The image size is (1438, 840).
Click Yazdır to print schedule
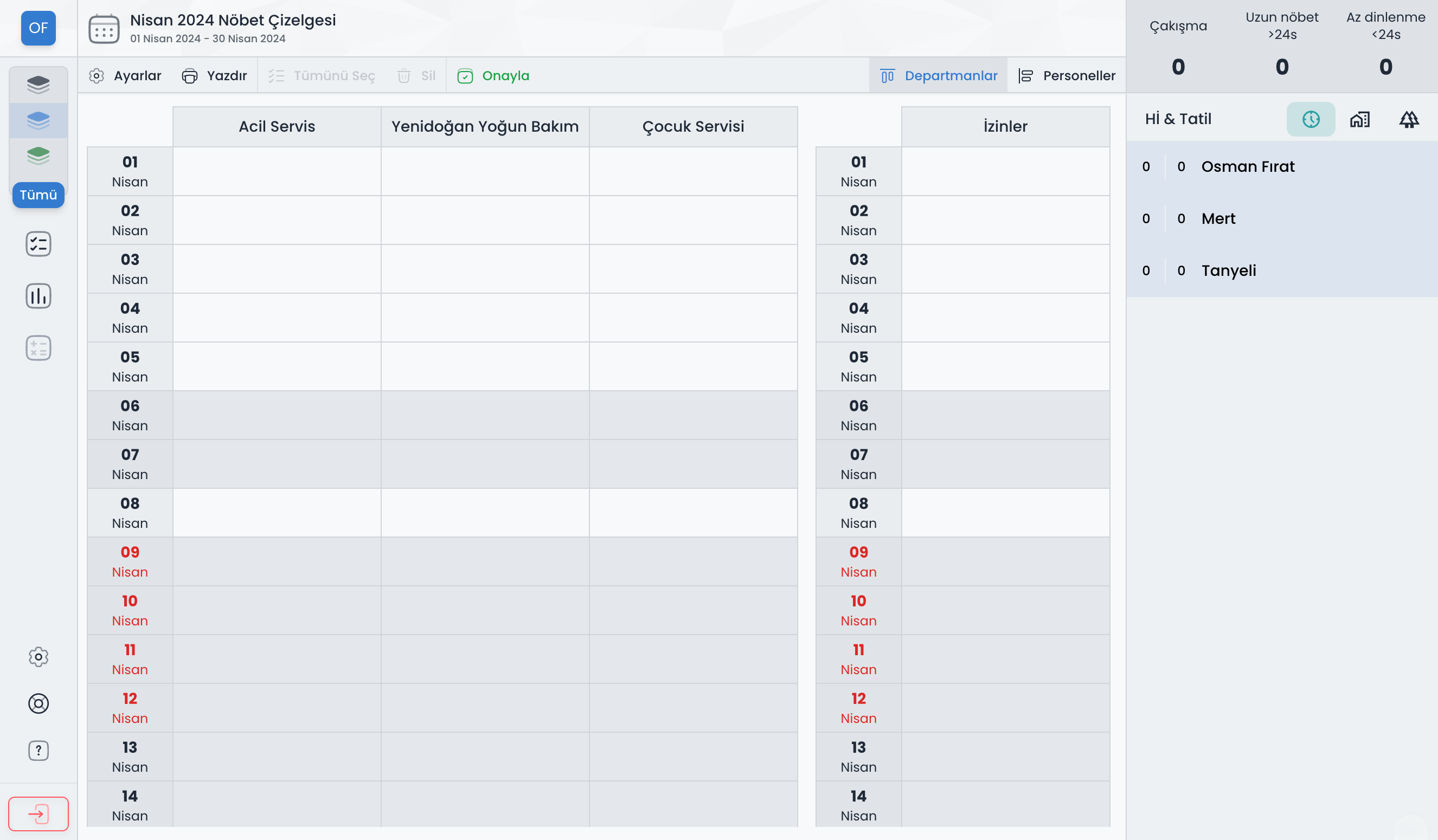(215, 76)
